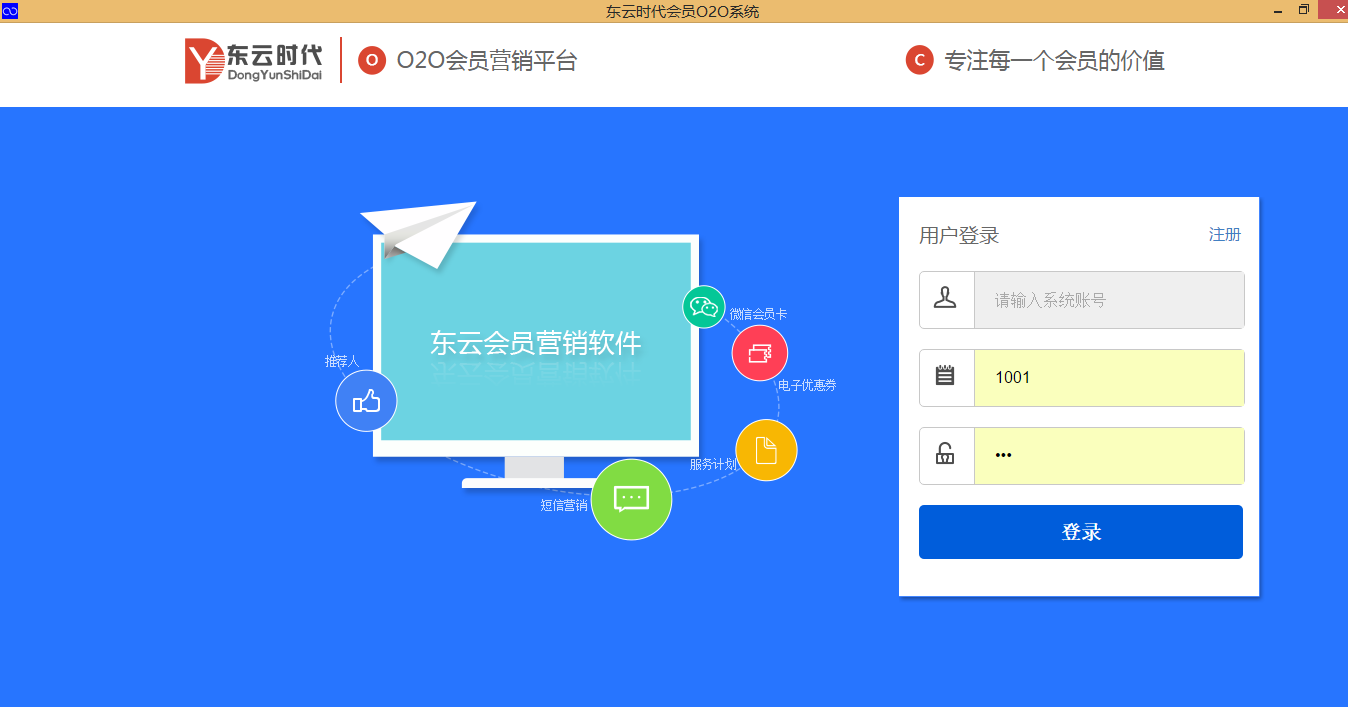This screenshot has height=710, width=1348.
Task: Click the orange service plan document icon
Action: point(766,450)
